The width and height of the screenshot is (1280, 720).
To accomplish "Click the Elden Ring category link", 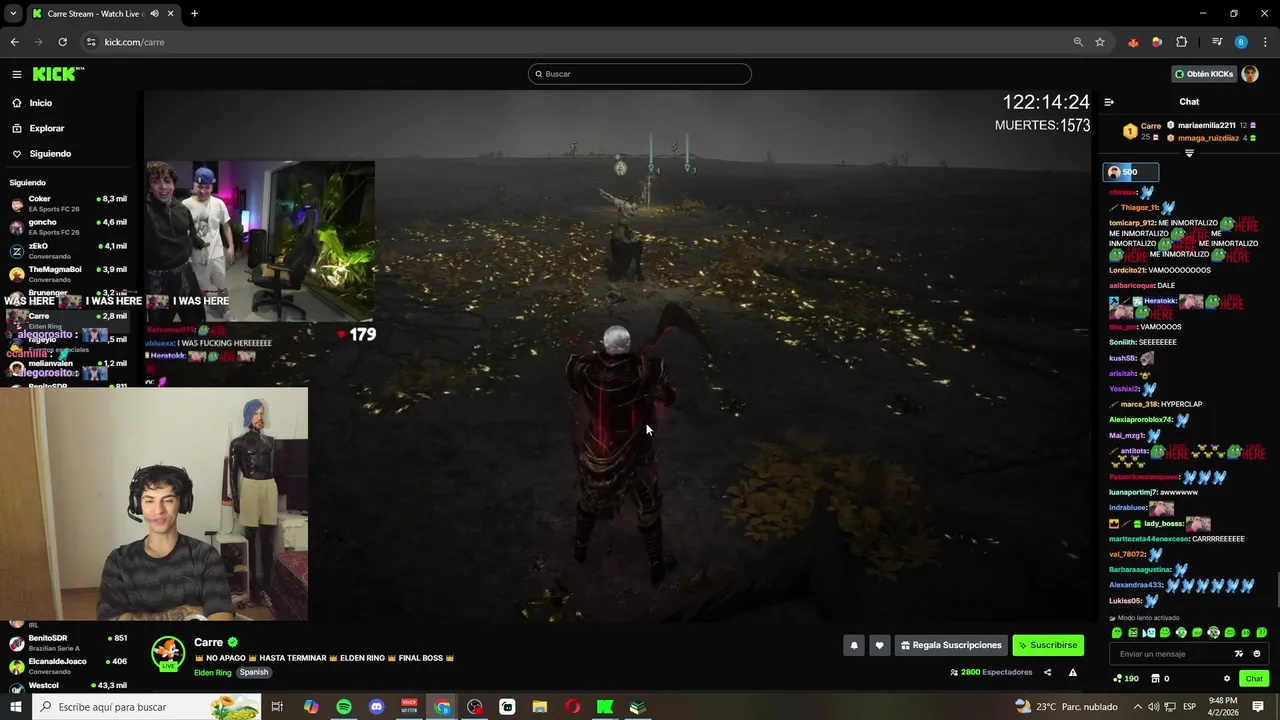I will click(213, 672).
